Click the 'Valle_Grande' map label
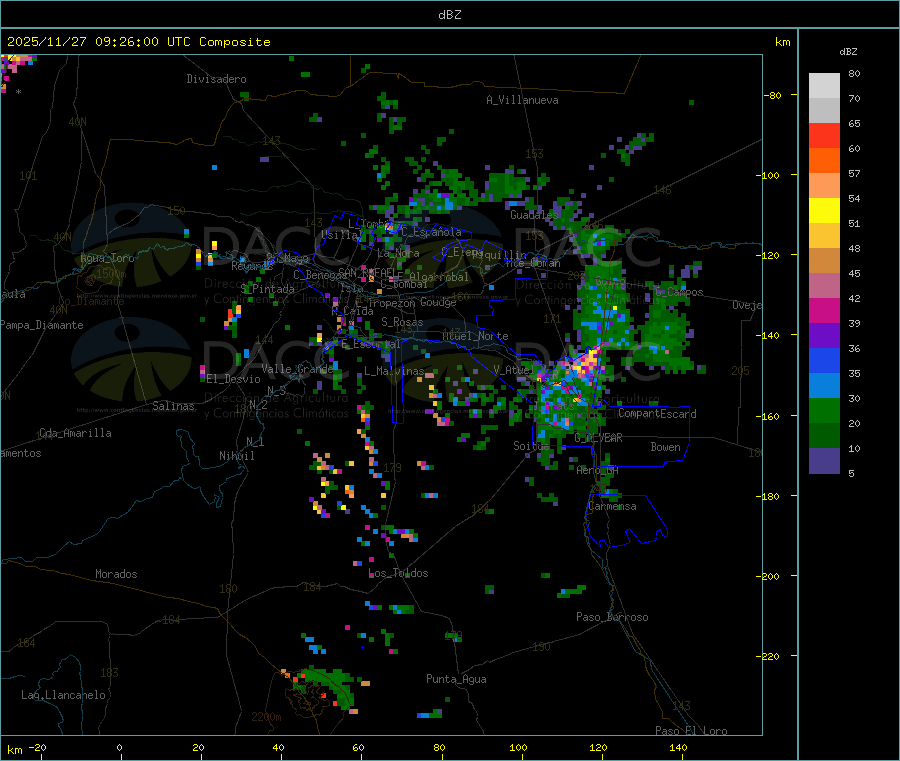 (297, 369)
